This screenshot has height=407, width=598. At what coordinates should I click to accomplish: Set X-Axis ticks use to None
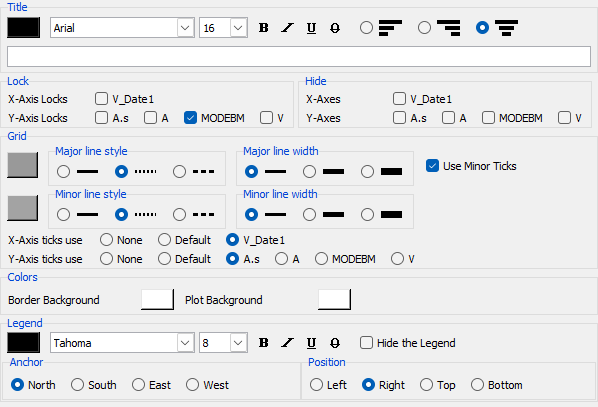pos(106,240)
